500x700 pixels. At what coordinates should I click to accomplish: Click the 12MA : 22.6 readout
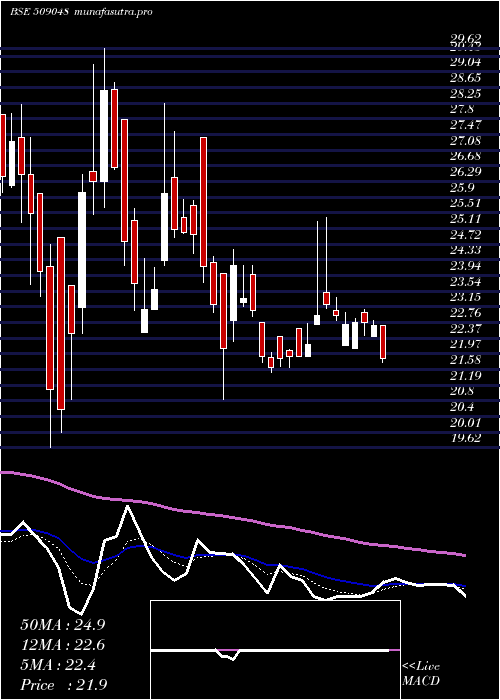point(62,645)
